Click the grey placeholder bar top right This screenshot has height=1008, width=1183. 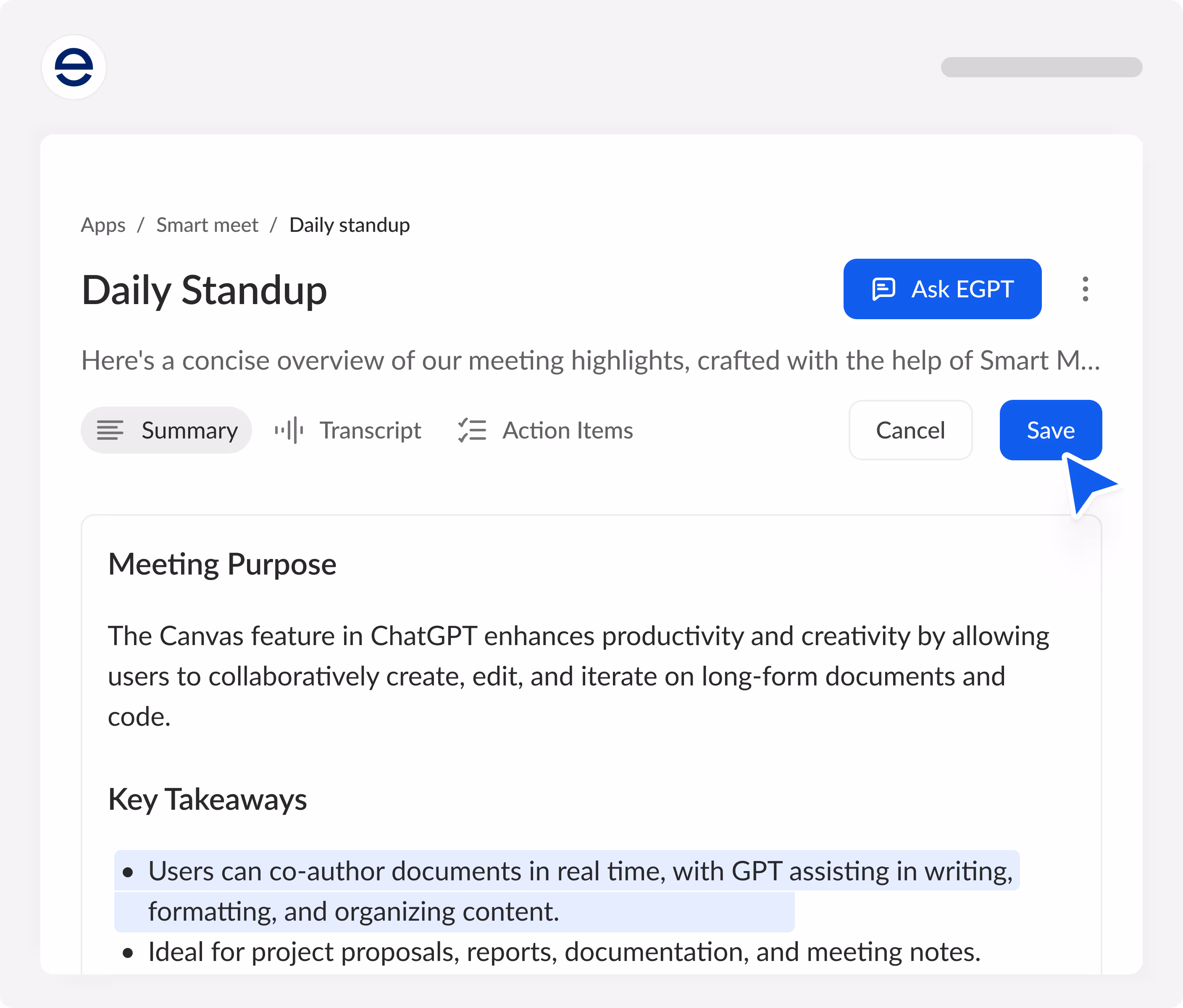coord(1041,67)
